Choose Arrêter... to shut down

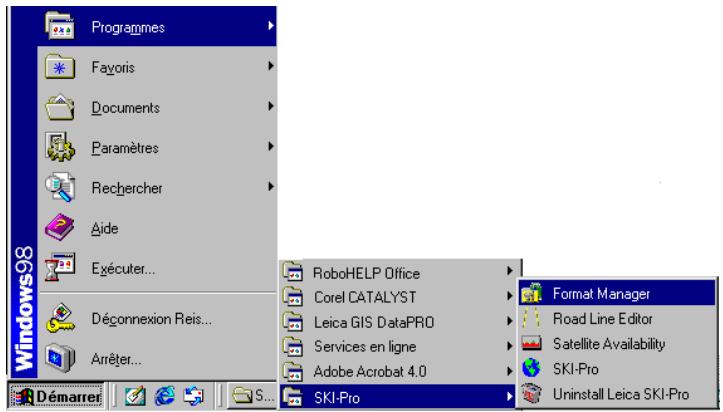point(157,359)
